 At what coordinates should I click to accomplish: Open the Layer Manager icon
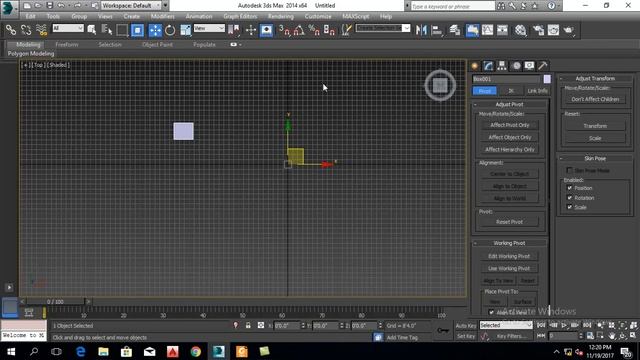click(x=455, y=30)
